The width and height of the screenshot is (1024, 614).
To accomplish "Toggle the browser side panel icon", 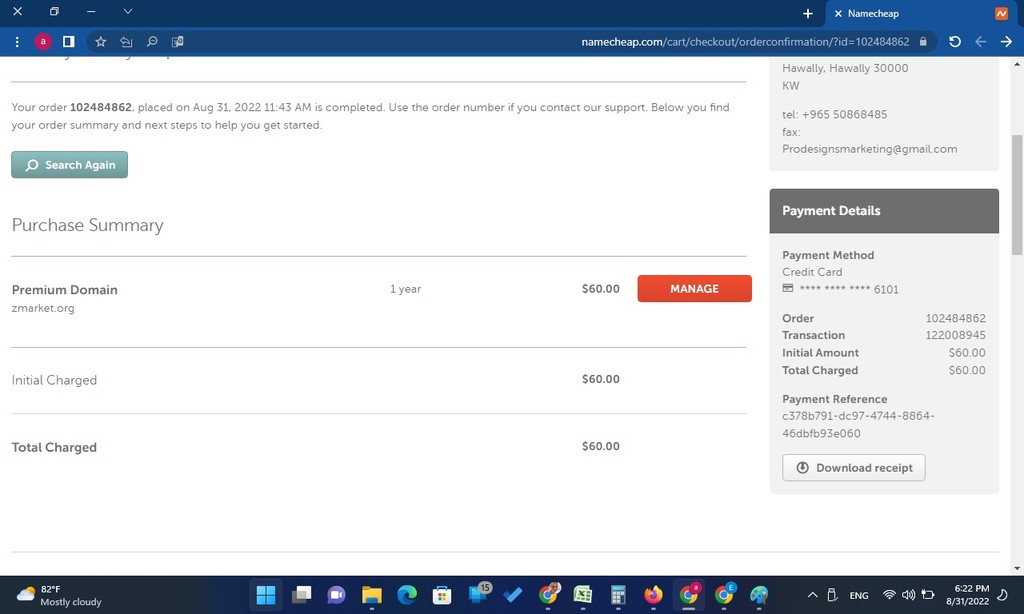I will tap(69, 42).
